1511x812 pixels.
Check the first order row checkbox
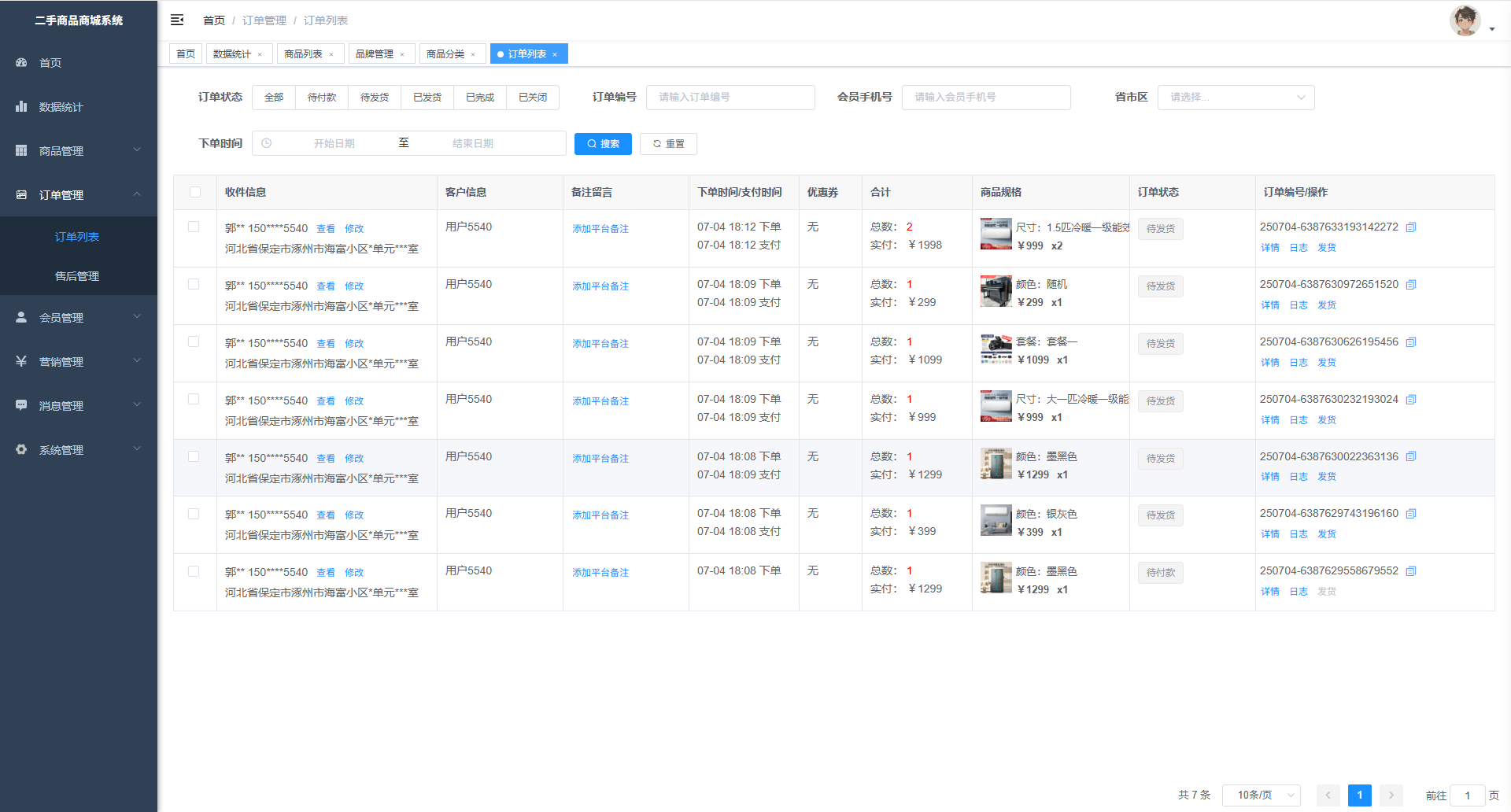pyautogui.click(x=194, y=227)
